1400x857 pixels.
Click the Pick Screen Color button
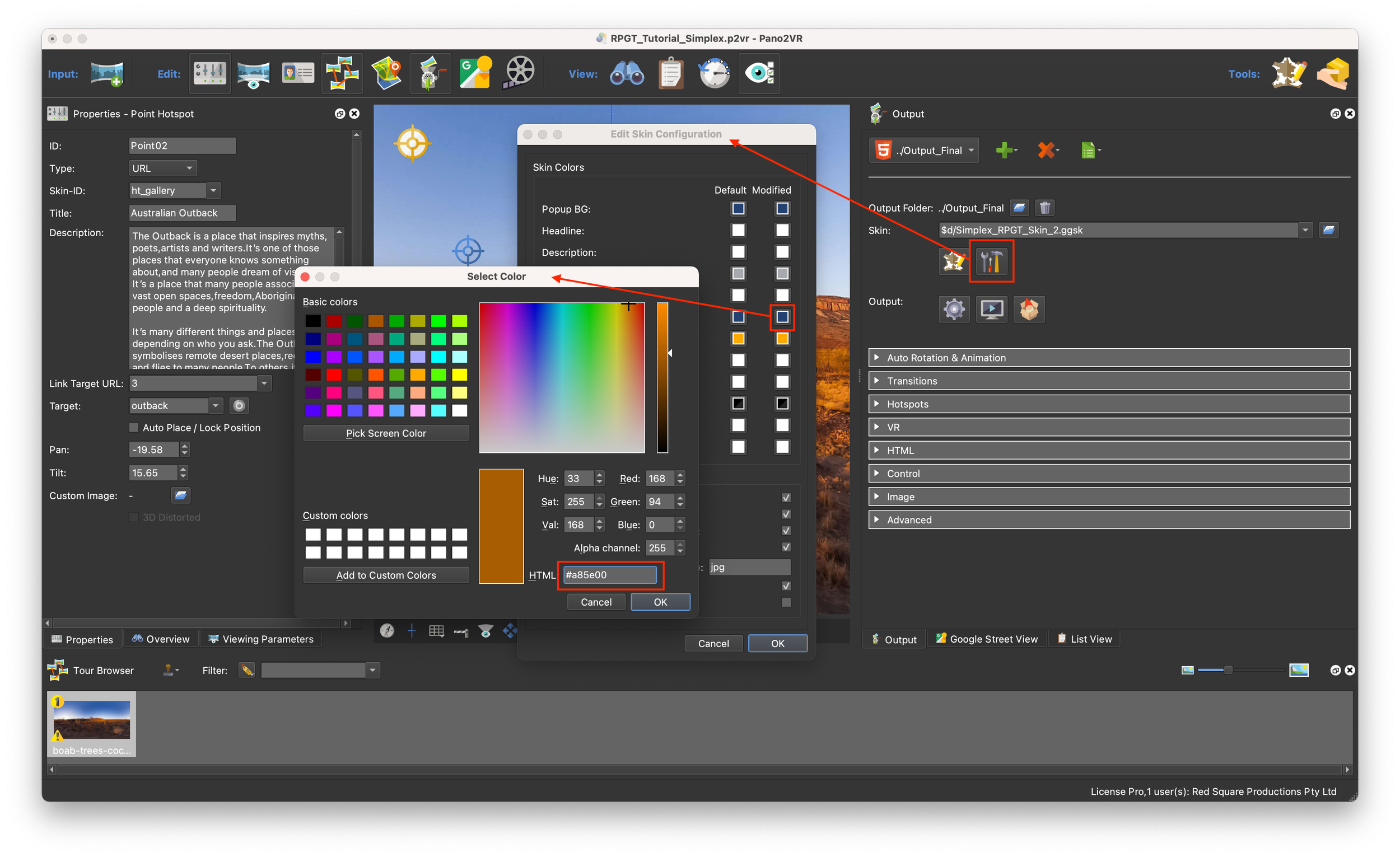tap(386, 433)
